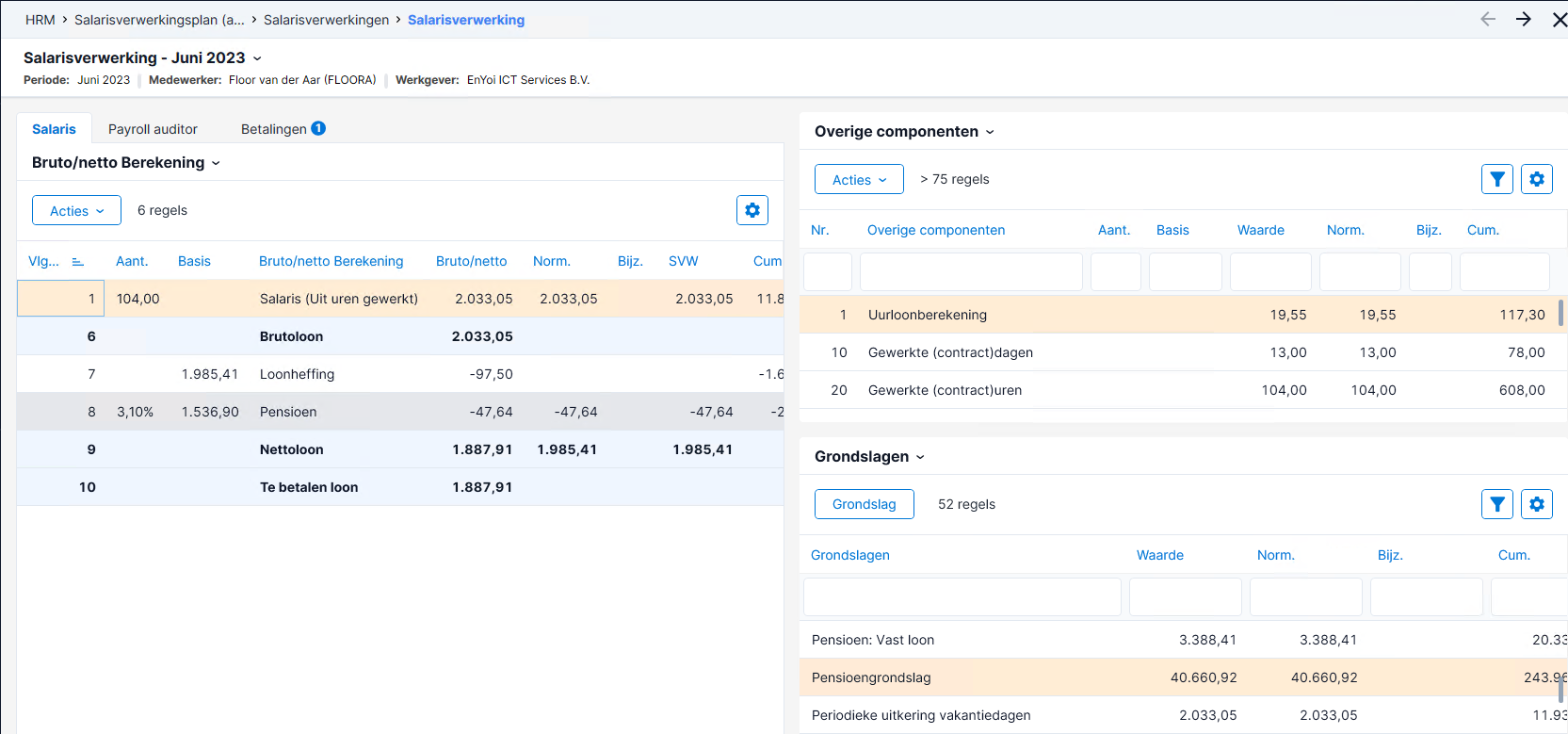The height and width of the screenshot is (734, 1568).
Task: Click the Overige componenten name filter field
Action: [971, 271]
